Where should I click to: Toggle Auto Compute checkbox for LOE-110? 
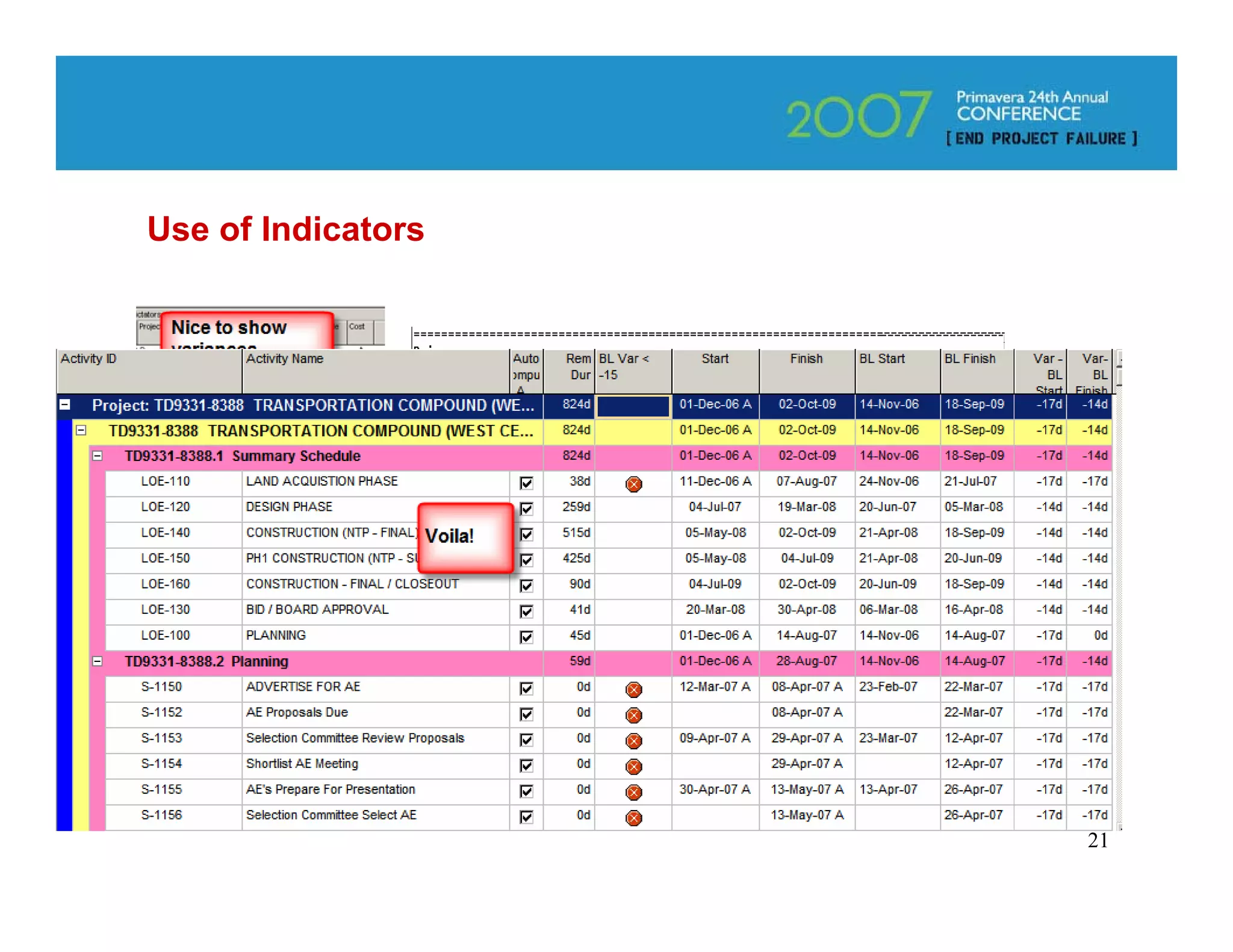[x=526, y=483]
